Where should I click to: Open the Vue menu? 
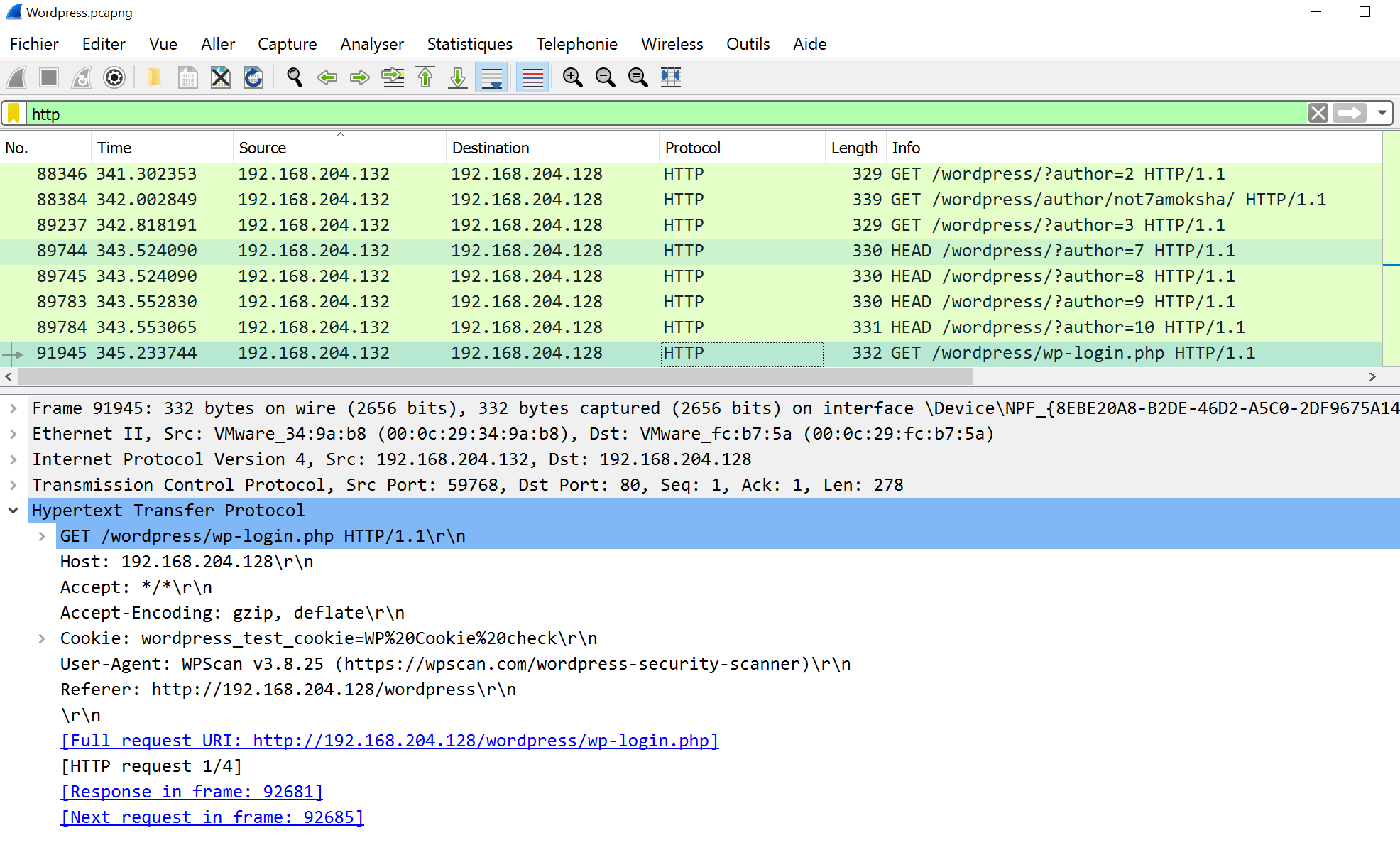tap(163, 44)
